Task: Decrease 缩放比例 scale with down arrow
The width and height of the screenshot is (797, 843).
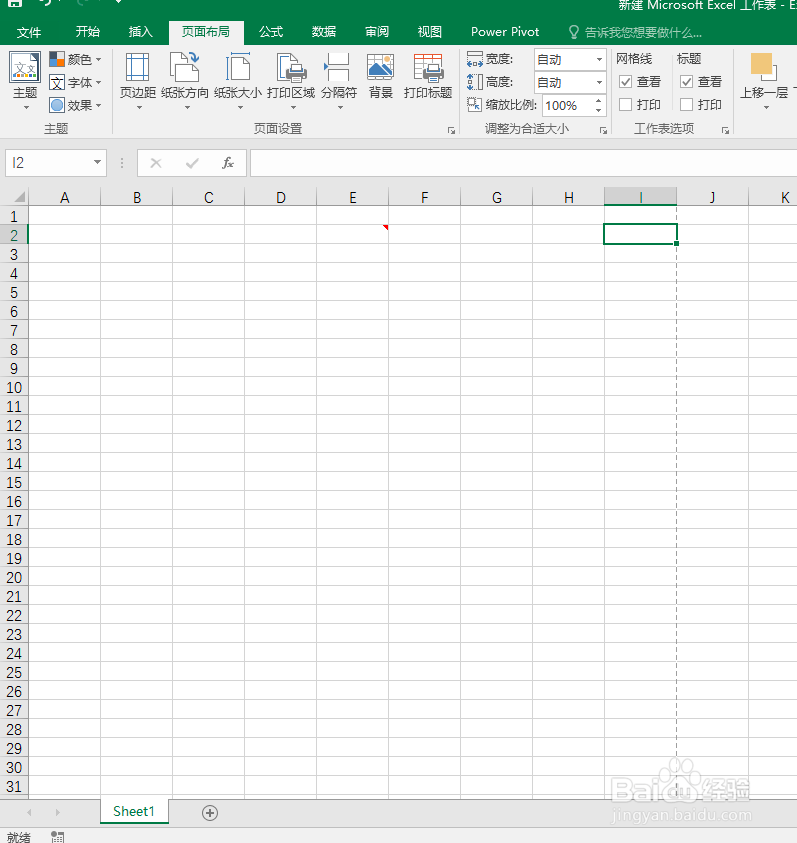Action: click(x=599, y=110)
